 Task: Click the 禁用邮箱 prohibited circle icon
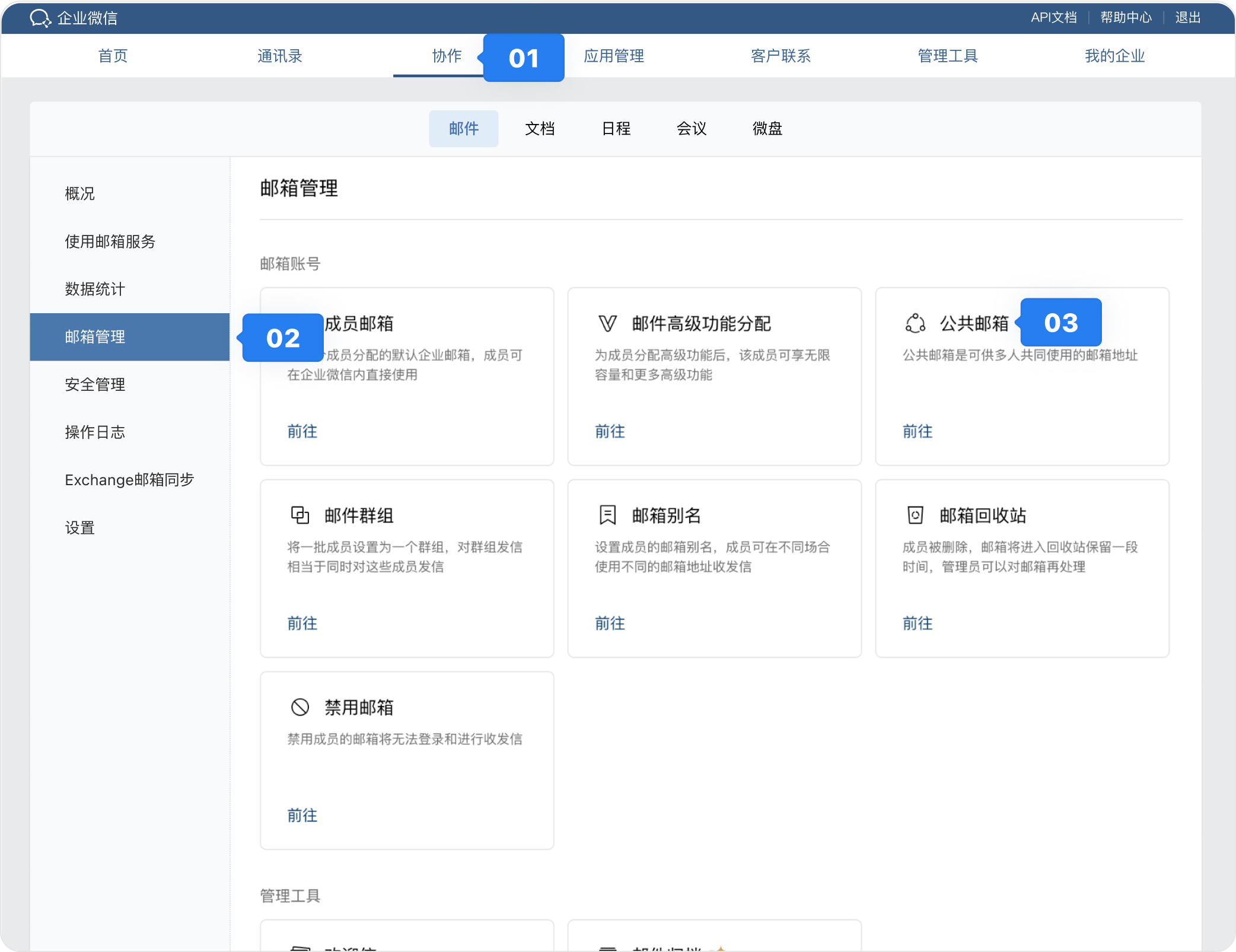300,707
